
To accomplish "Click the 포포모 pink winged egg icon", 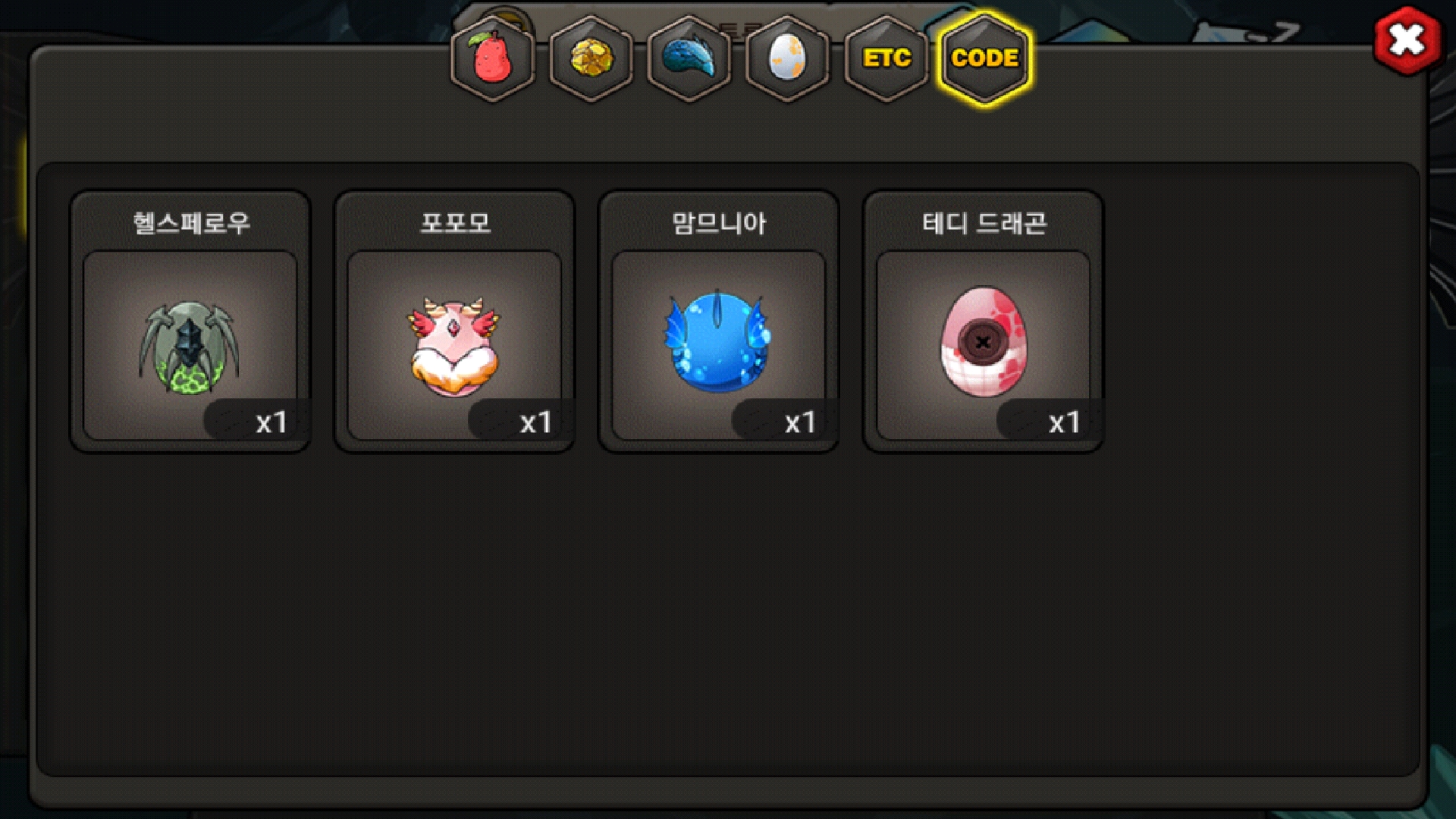I will tap(453, 347).
